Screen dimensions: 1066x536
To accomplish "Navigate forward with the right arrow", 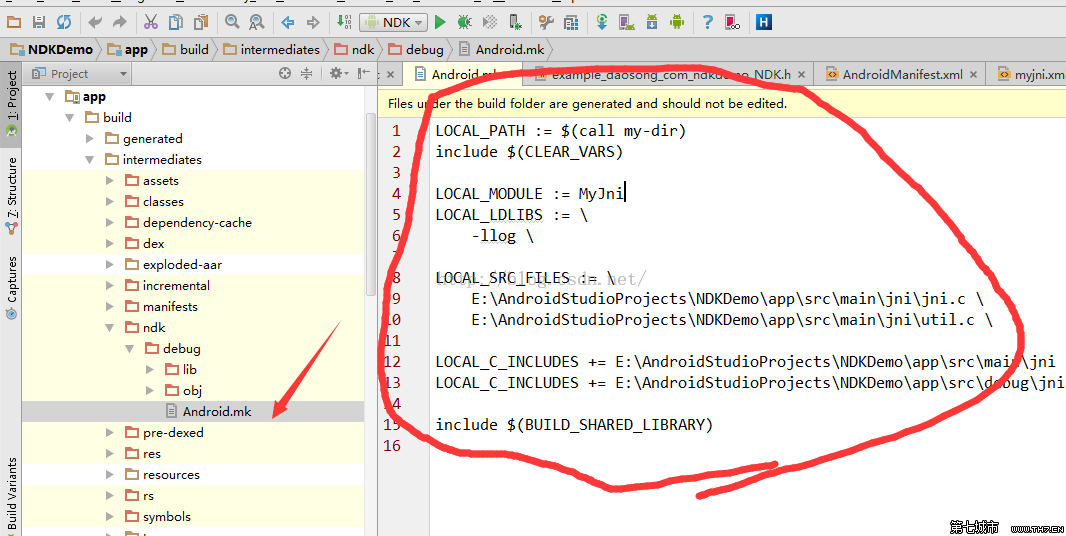I will [x=313, y=22].
